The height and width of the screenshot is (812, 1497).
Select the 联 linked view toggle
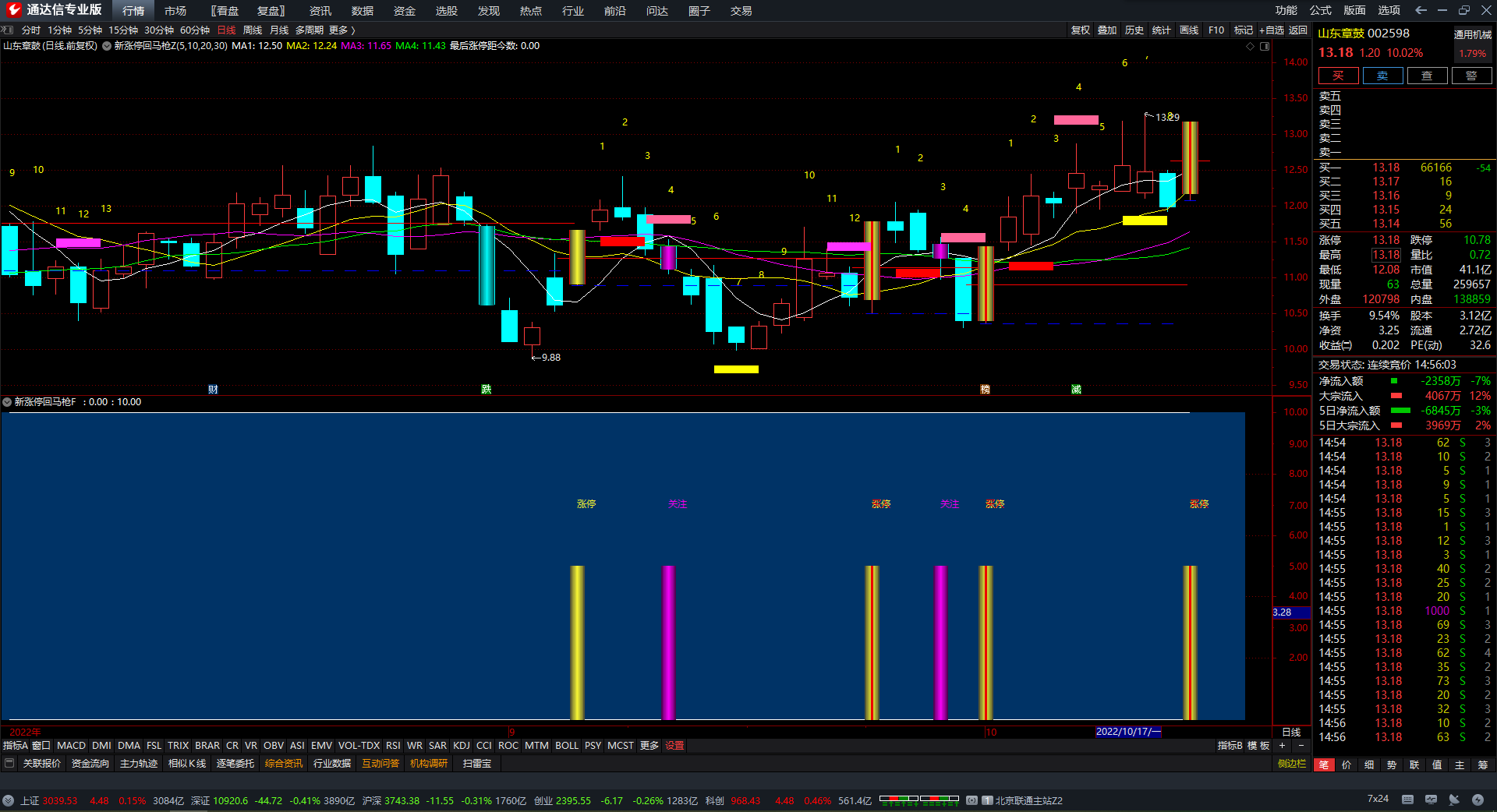tap(1414, 764)
